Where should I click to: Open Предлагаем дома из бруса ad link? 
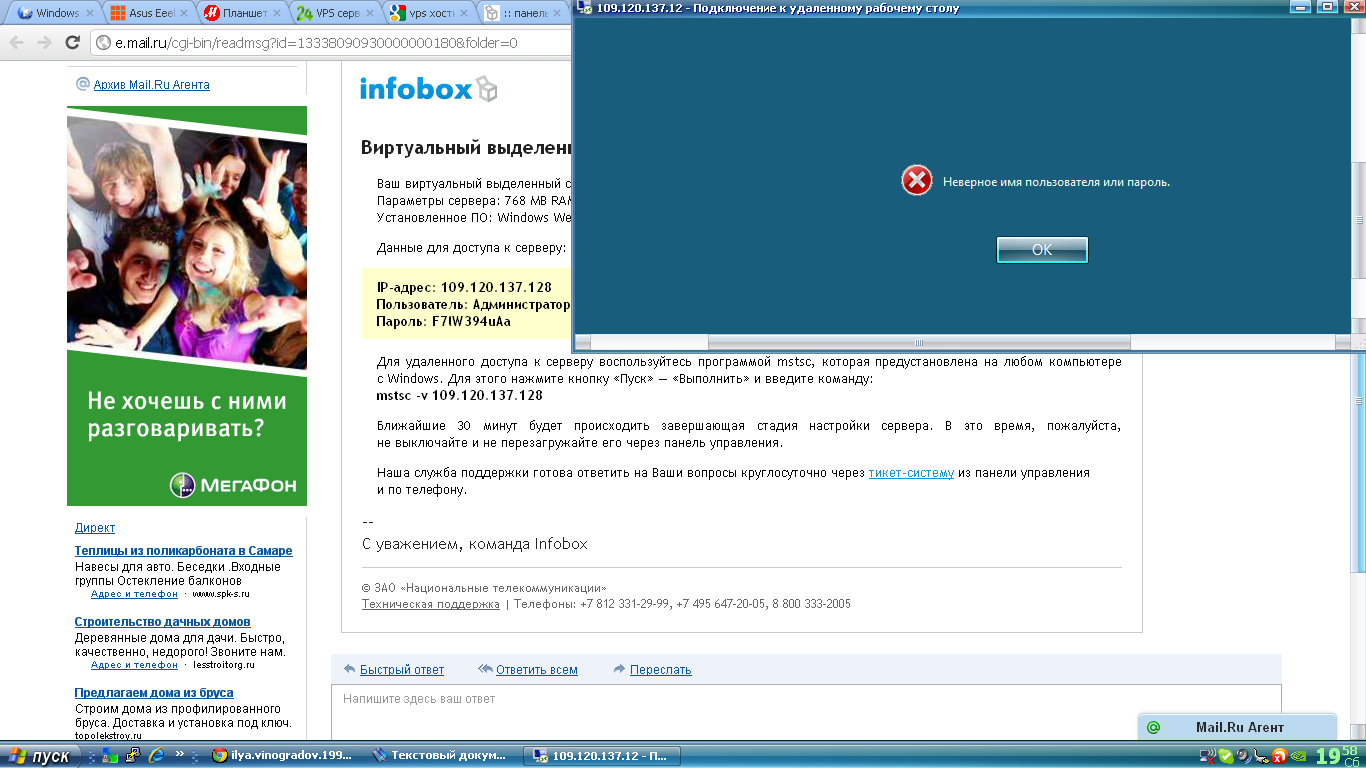pos(154,693)
